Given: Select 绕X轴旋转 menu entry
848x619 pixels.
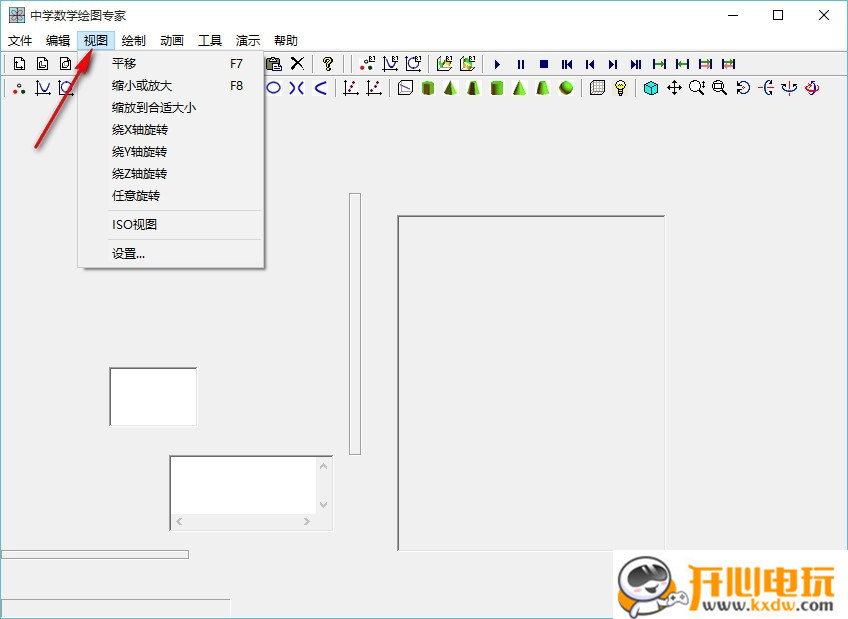Looking at the screenshot, I should tap(140, 130).
